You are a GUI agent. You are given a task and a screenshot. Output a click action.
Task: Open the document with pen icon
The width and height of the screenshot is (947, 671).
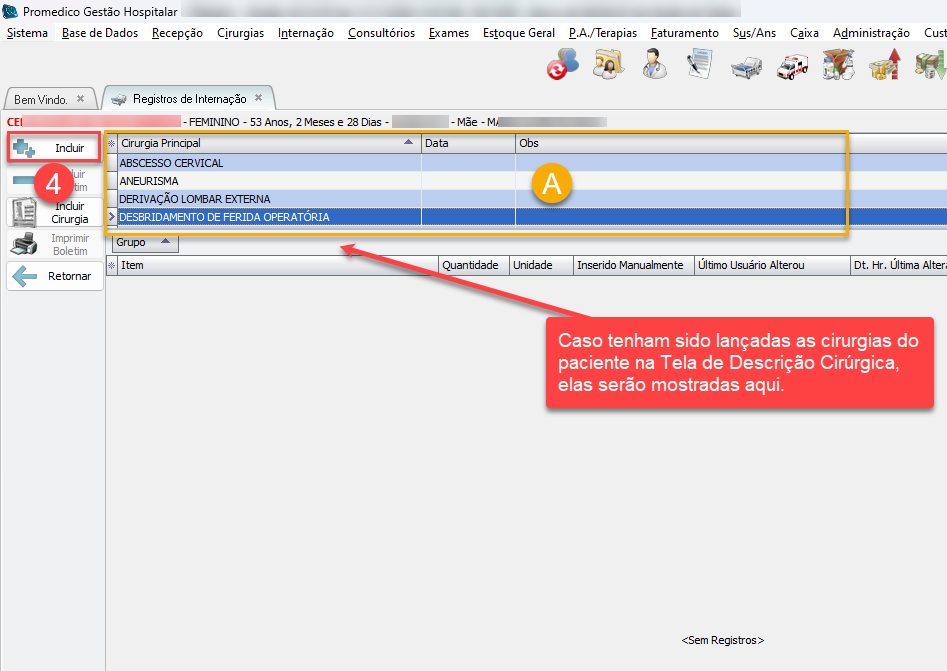pyautogui.click(x=699, y=65)
